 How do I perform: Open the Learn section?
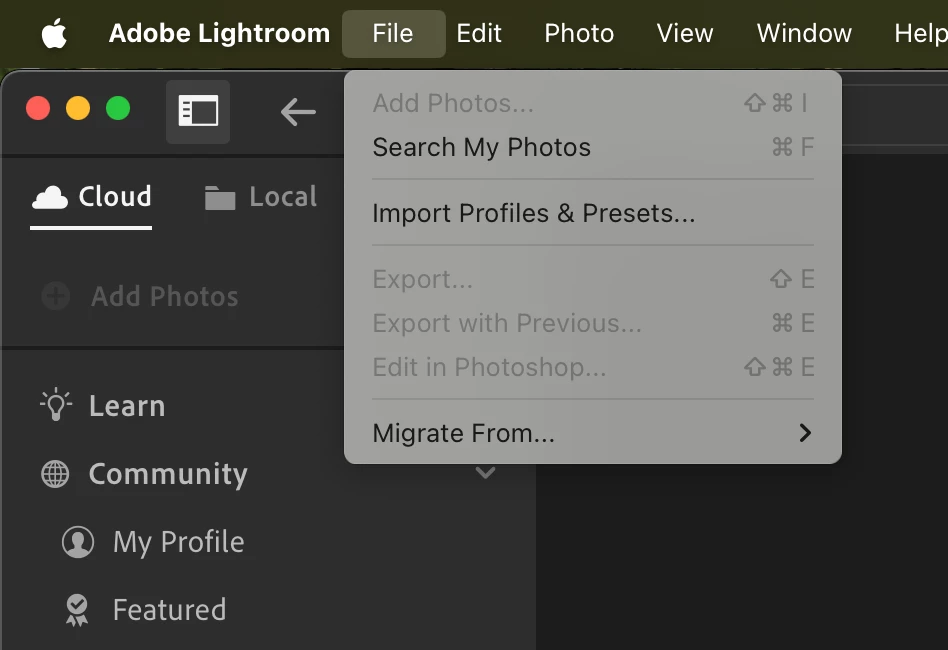[x=103, y=405]
